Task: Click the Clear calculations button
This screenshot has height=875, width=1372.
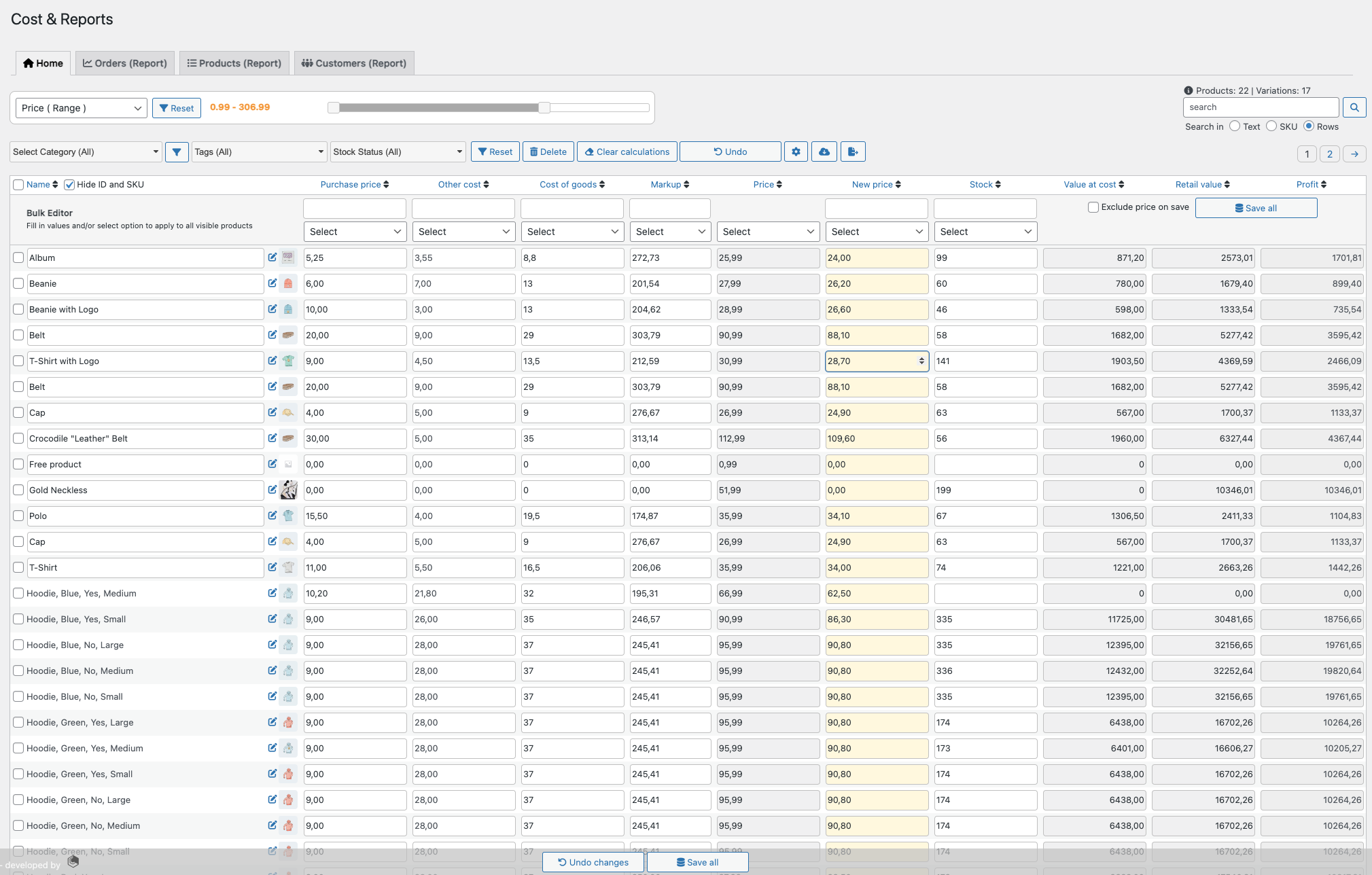Action: pyautogui.click(x=627, y=151)
